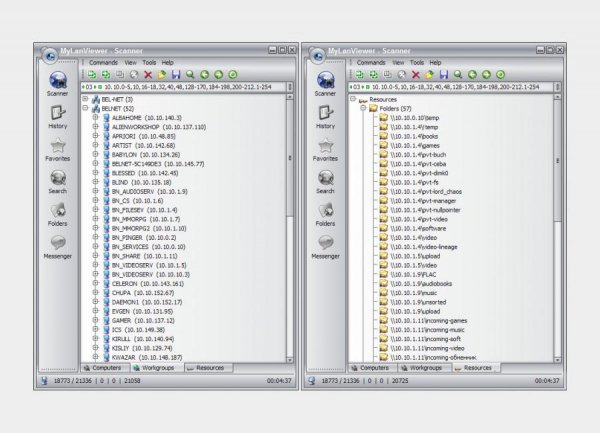Screen dimensions: 600x433
Task: Click IP range address field in right window
Action: tap(451, 87)
